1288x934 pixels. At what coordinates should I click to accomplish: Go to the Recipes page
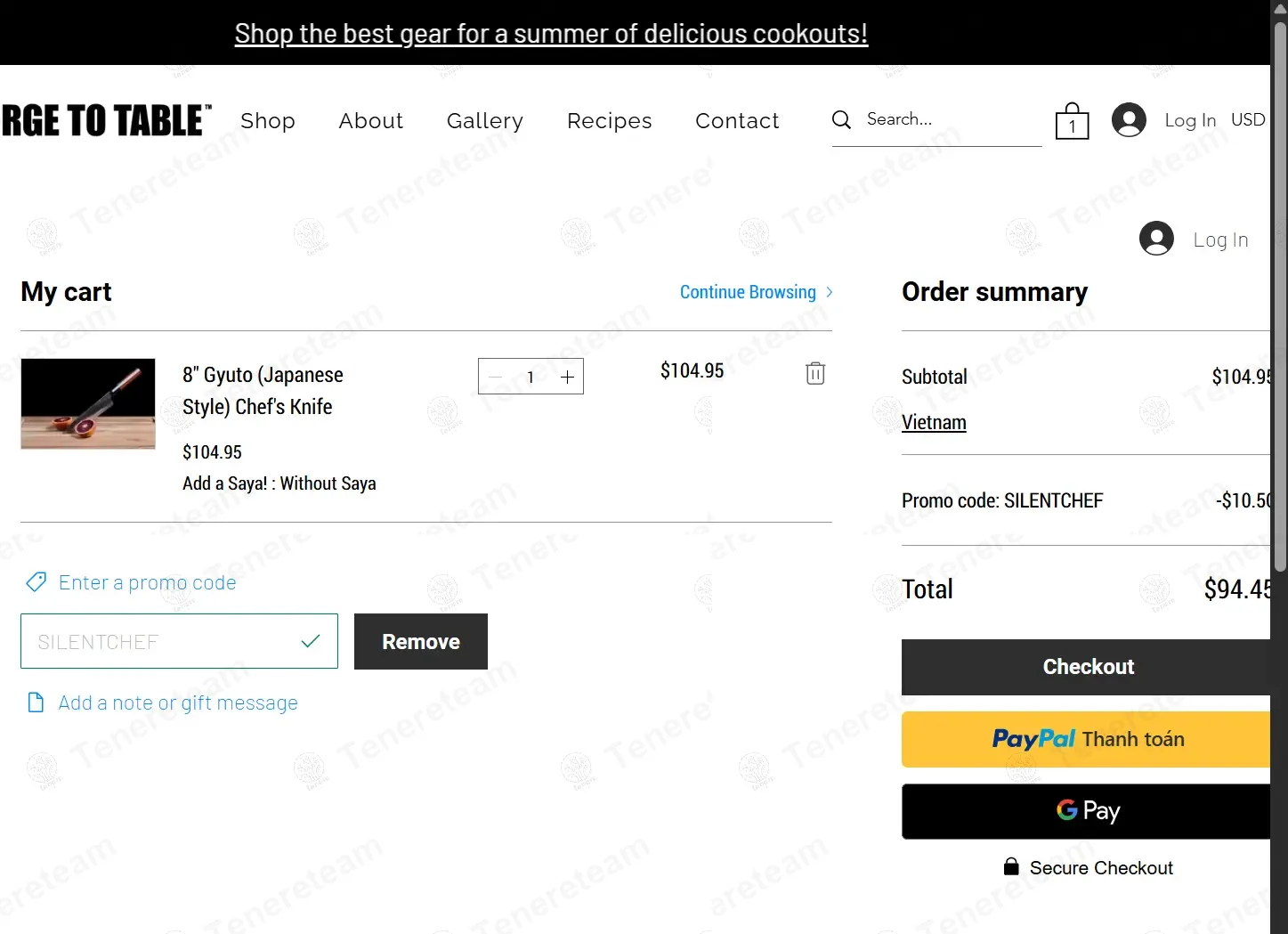609,120
